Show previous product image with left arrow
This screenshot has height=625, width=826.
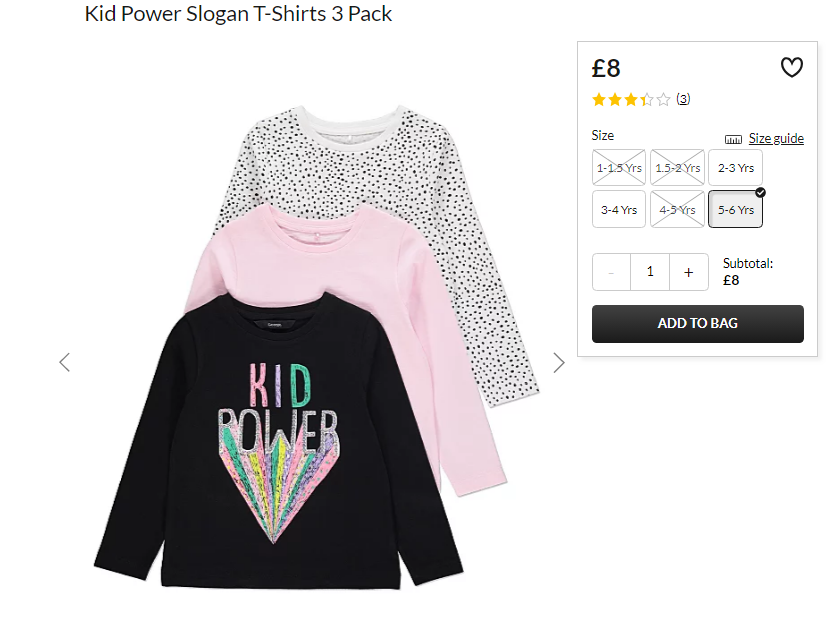pos(64,362)
